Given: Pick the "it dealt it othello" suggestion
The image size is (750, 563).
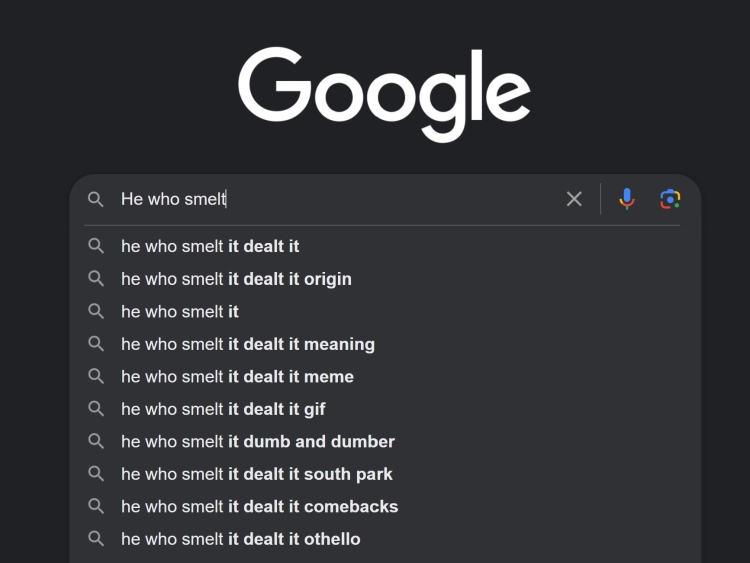Looking at the screenshot, I should pyautogui.click(x=241, y=539).
